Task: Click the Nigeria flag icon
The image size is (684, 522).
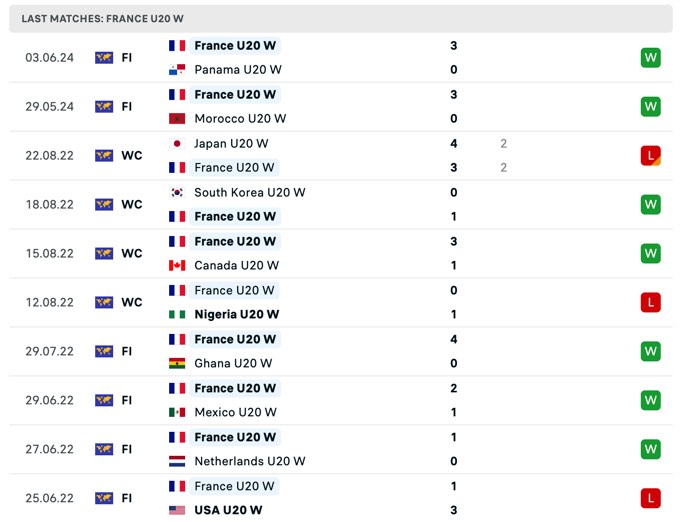Action: pyautogui.click(x=177, y=314)
